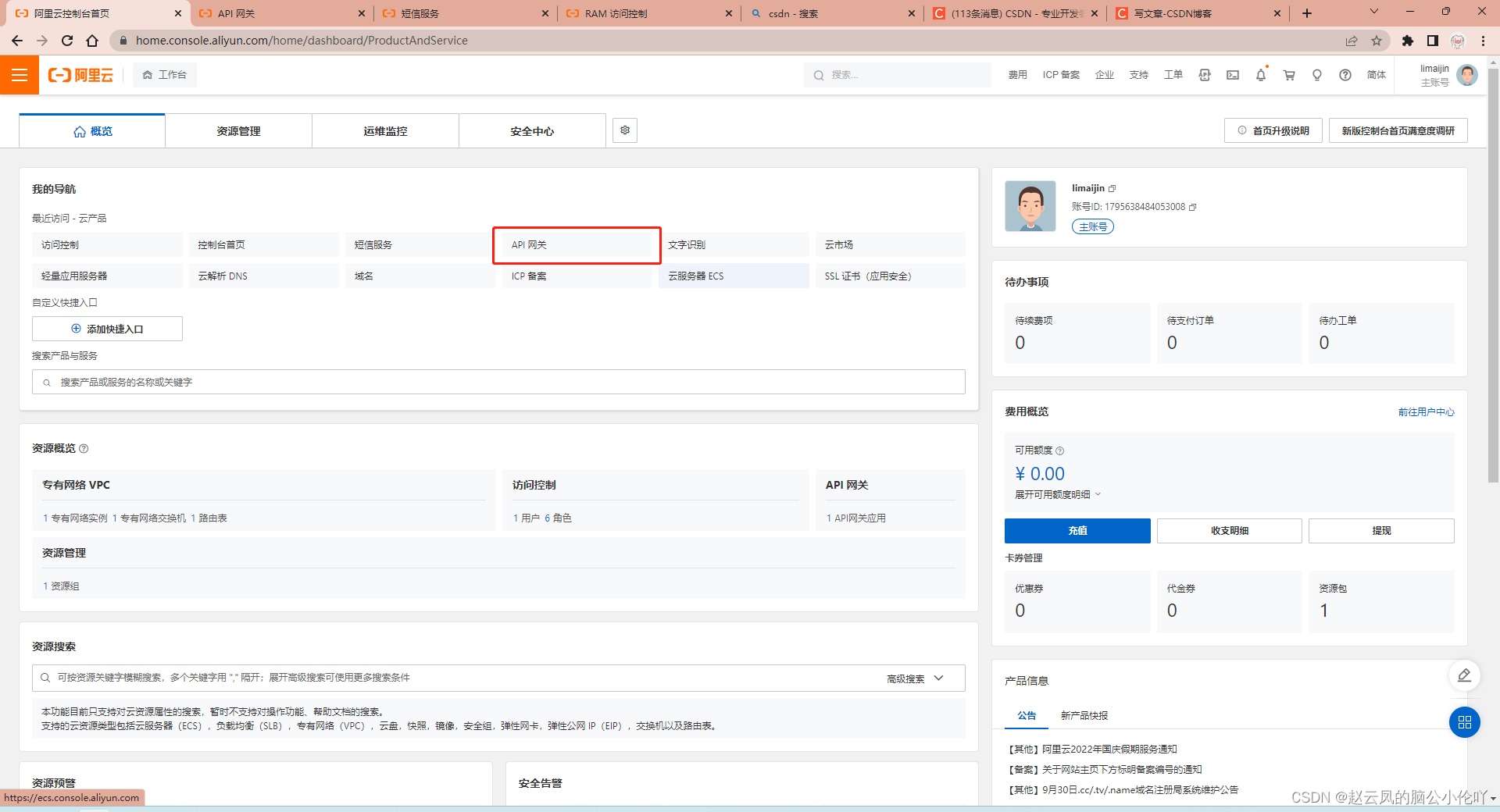Image resolution: width=1500 pixels, height=812 pixels.
Task: Open a new browser tab
Action: point(1307,13)
